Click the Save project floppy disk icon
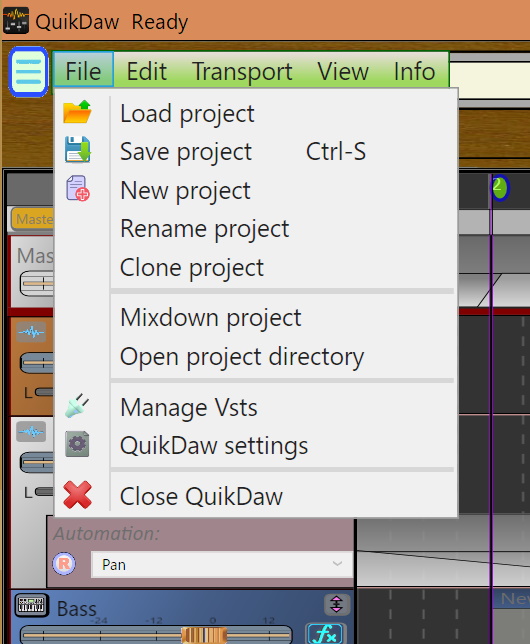This screenshot has width=530, height=644. (77, 150)
